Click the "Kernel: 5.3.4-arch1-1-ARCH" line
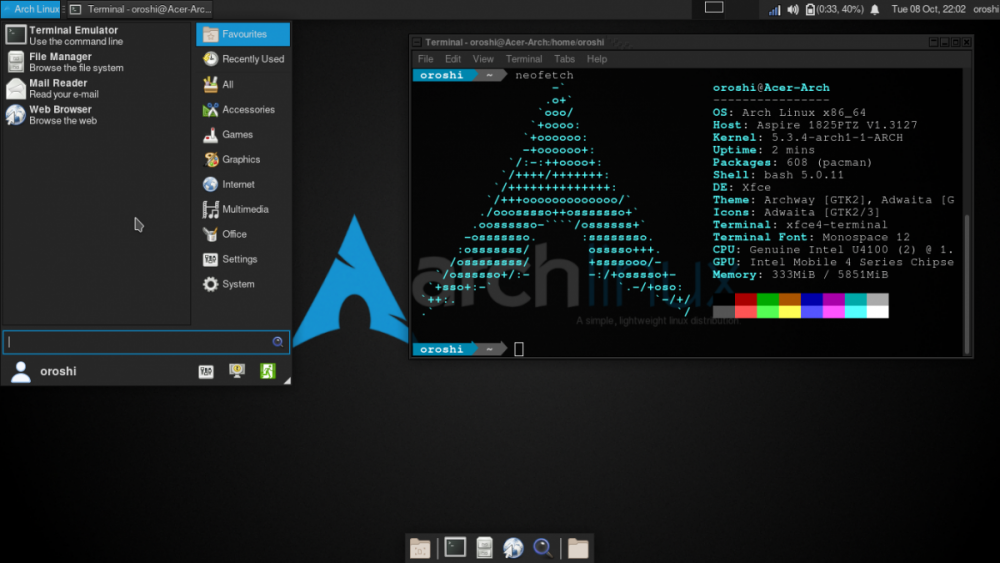Viewport: 1000px width, 563px height. point(807,137)
